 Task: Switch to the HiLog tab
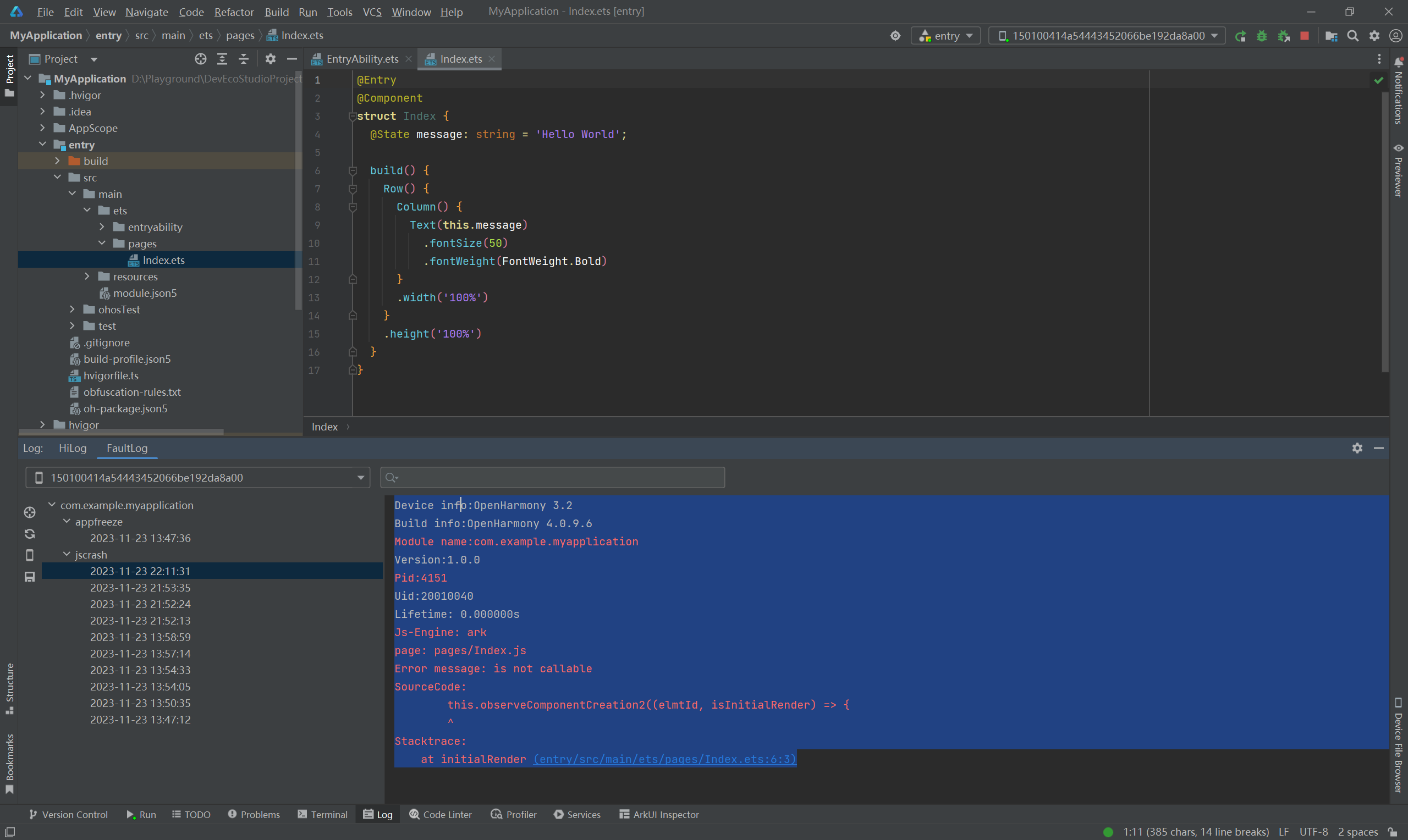[x=73, y=447]
